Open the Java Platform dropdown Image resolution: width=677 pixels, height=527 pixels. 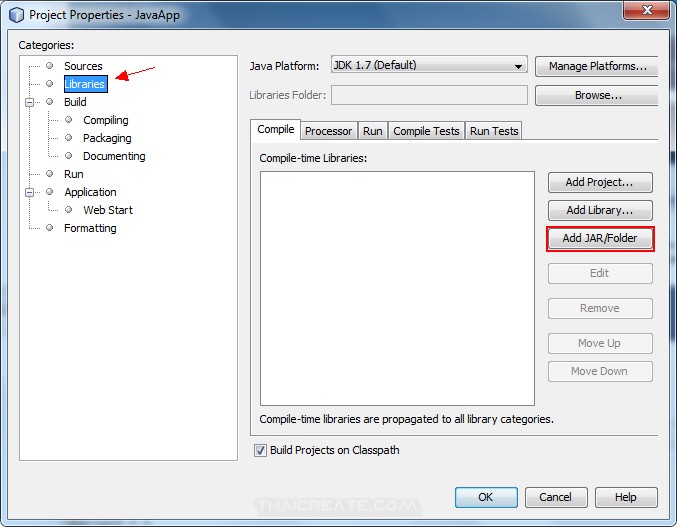pyautogui.click(x=429, y=66)
